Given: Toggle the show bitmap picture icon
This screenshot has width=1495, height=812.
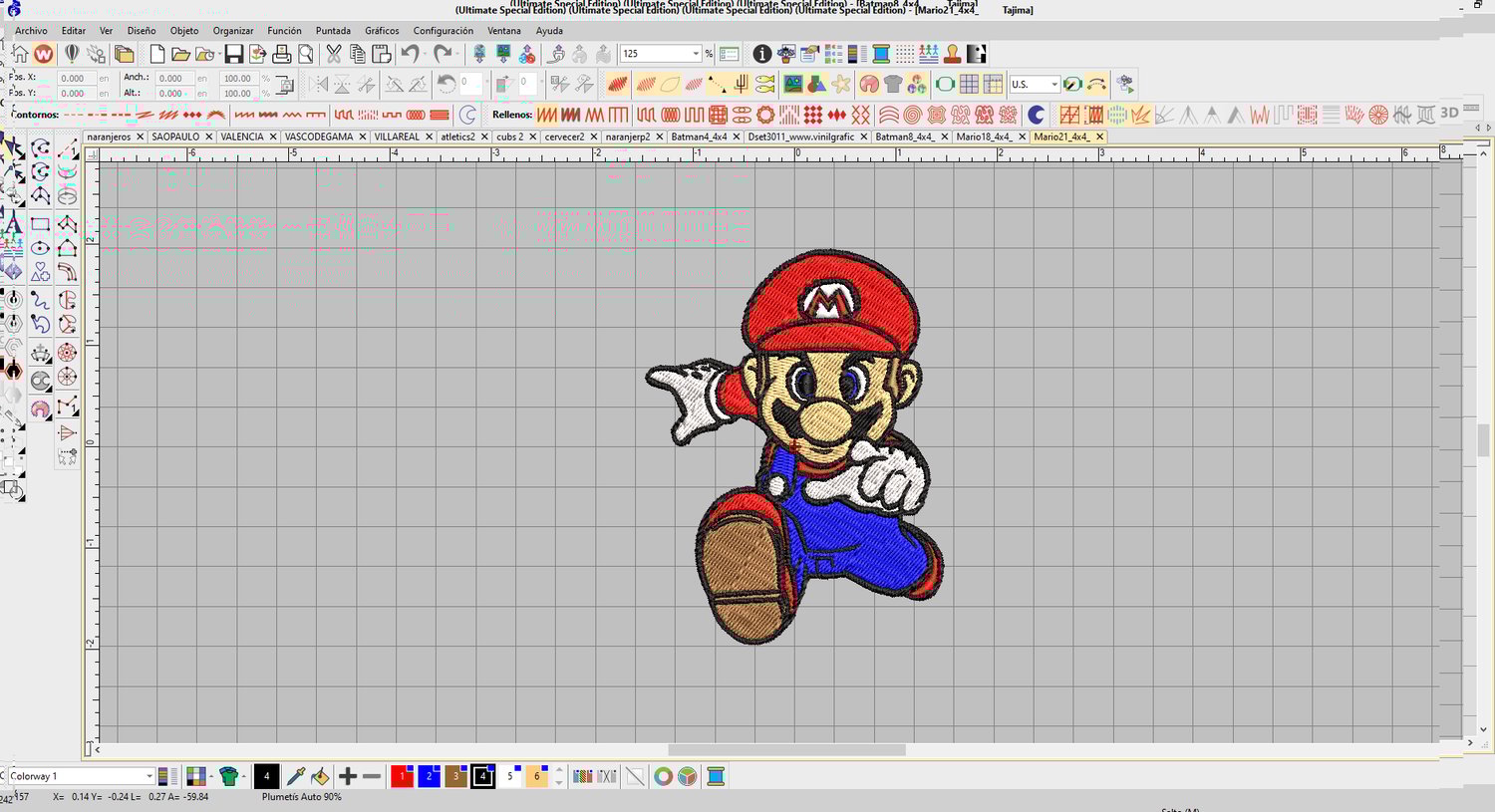Looking at the screenshot, I should 793,85.
